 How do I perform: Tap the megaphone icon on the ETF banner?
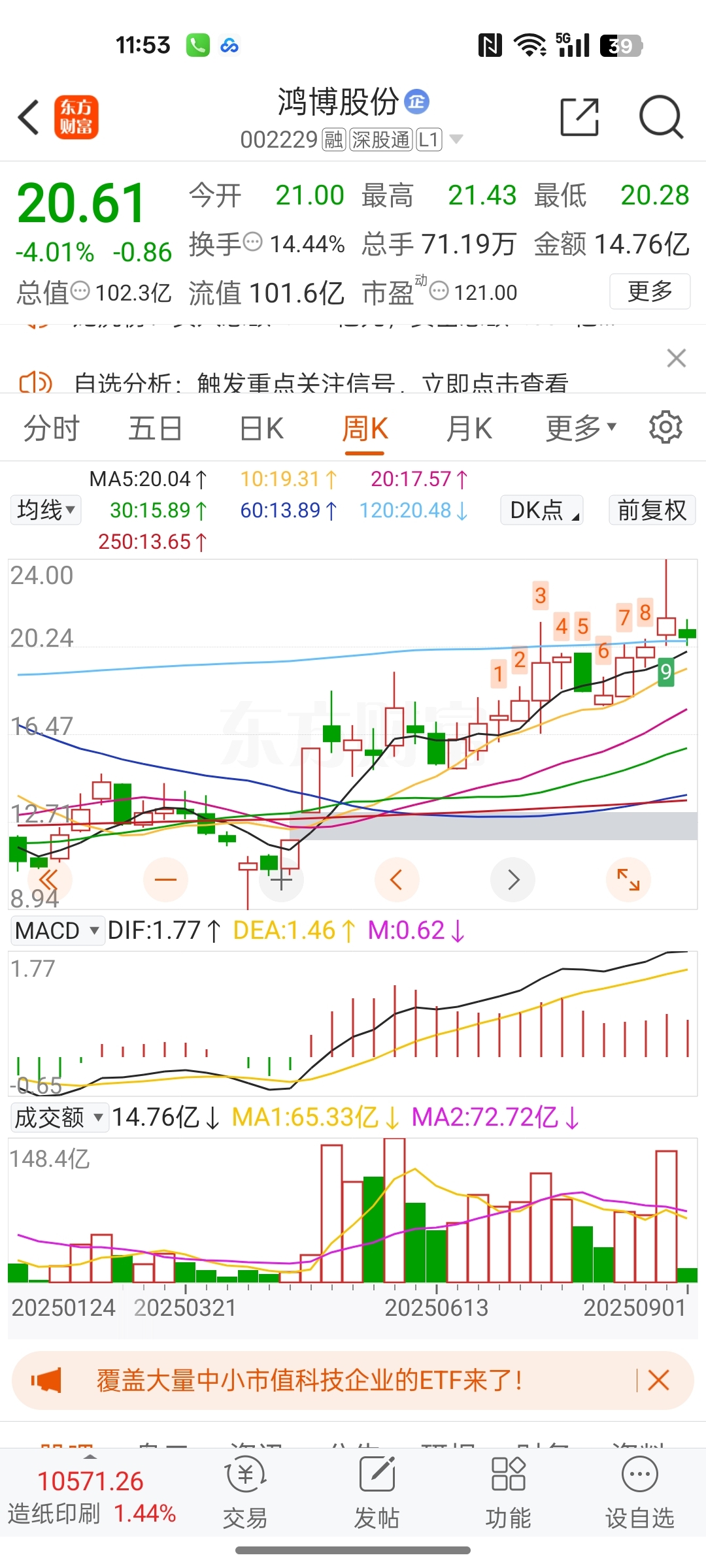(46, 1380)
